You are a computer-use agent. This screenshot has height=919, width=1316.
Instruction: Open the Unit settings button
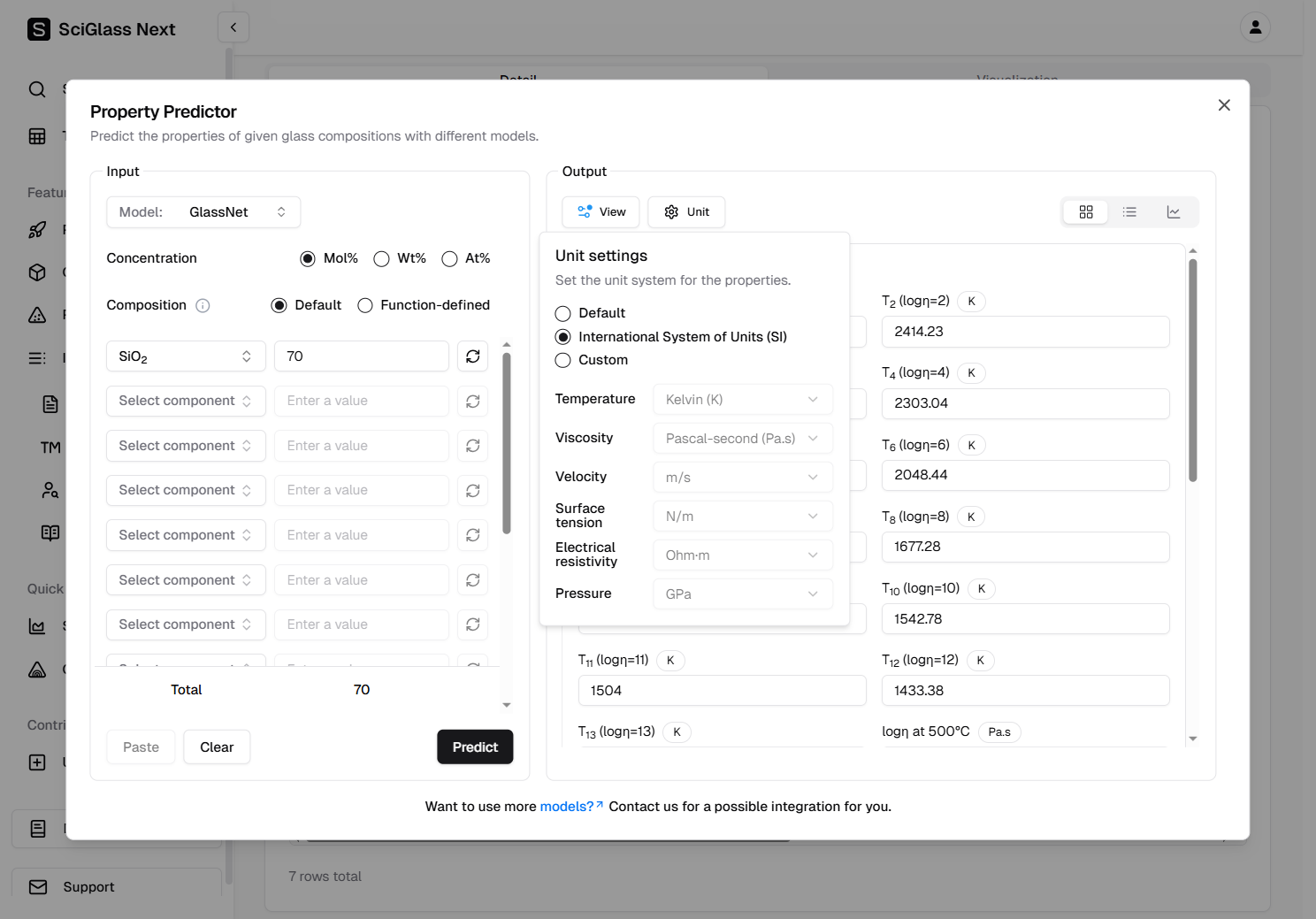click(686, 212)
